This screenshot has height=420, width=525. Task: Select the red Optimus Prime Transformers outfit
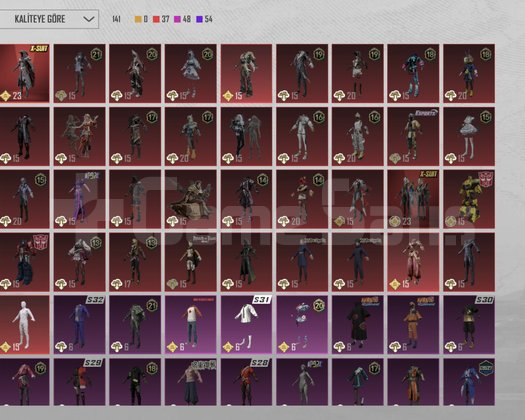pyautogui.click(x=24, y=262)
